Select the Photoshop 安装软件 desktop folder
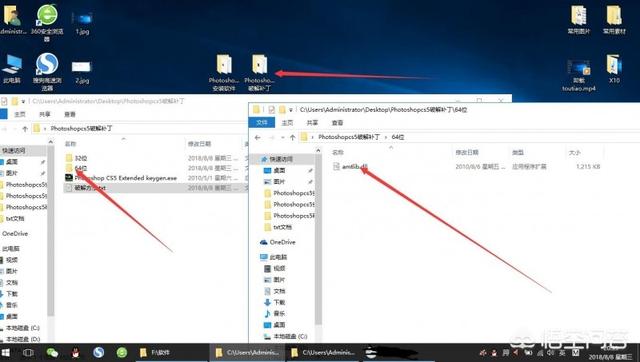 click(224, 73)
